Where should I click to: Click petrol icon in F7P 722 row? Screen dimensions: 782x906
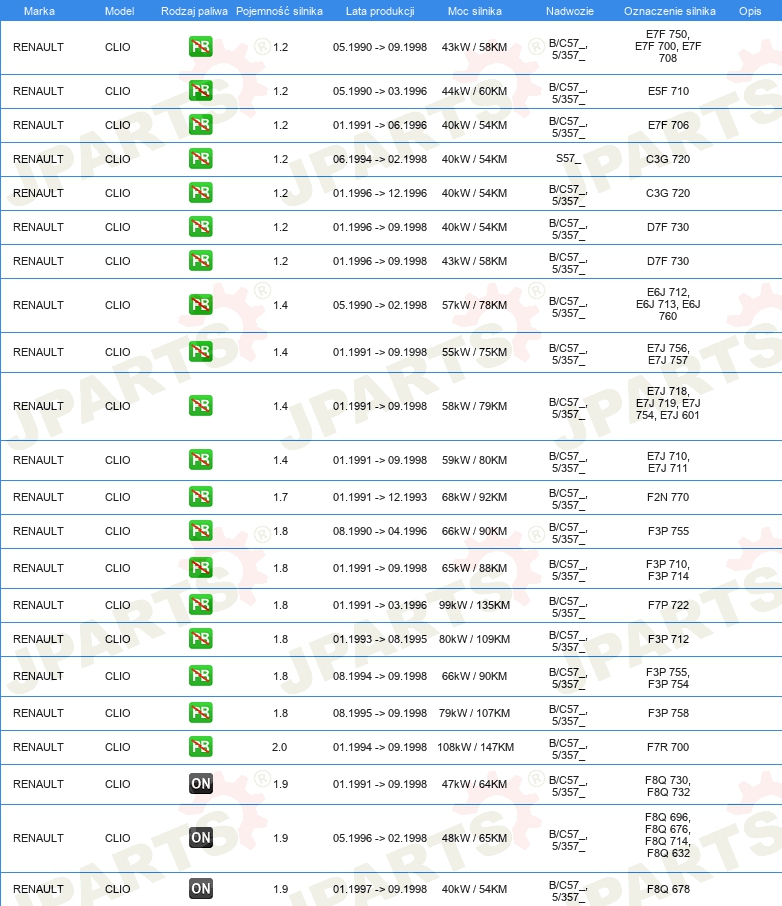click(201, 605)
